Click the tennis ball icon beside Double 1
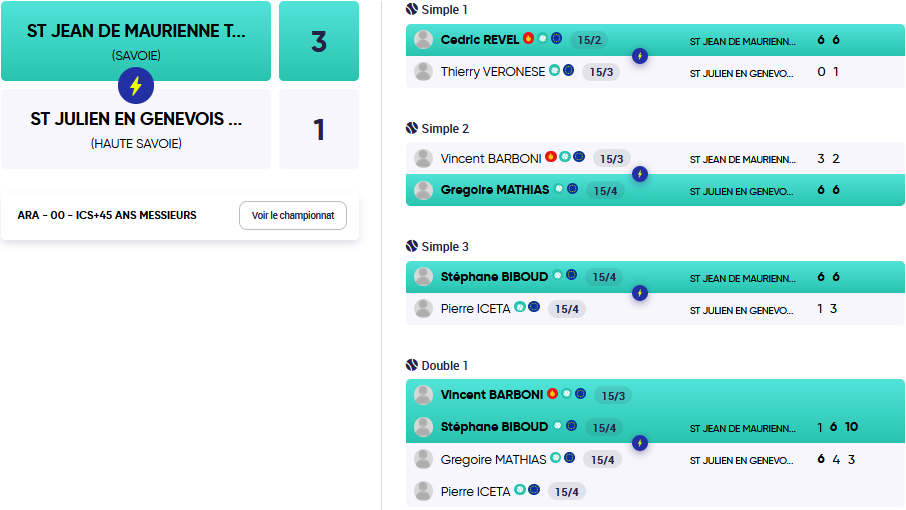The width and height of the screenshot is (906, 510). (x=412, y=364)
